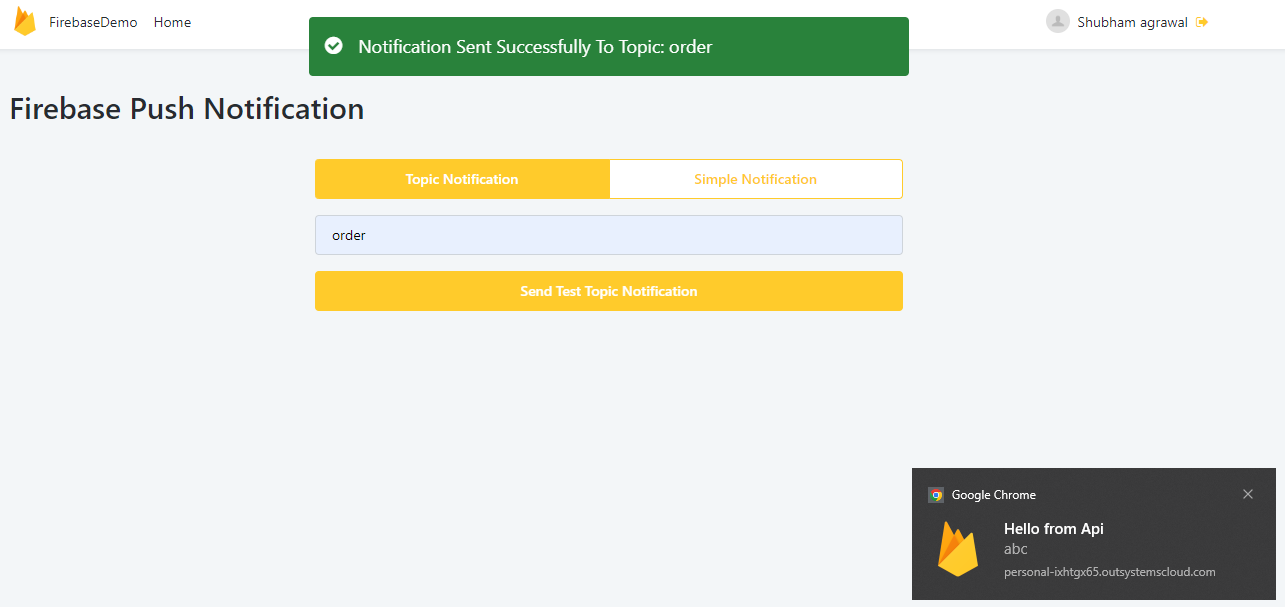This screenshot has height=607, width=1285.
Task: Click the Firebase flame logo in the navbar
Action: [x=25, y=21]
